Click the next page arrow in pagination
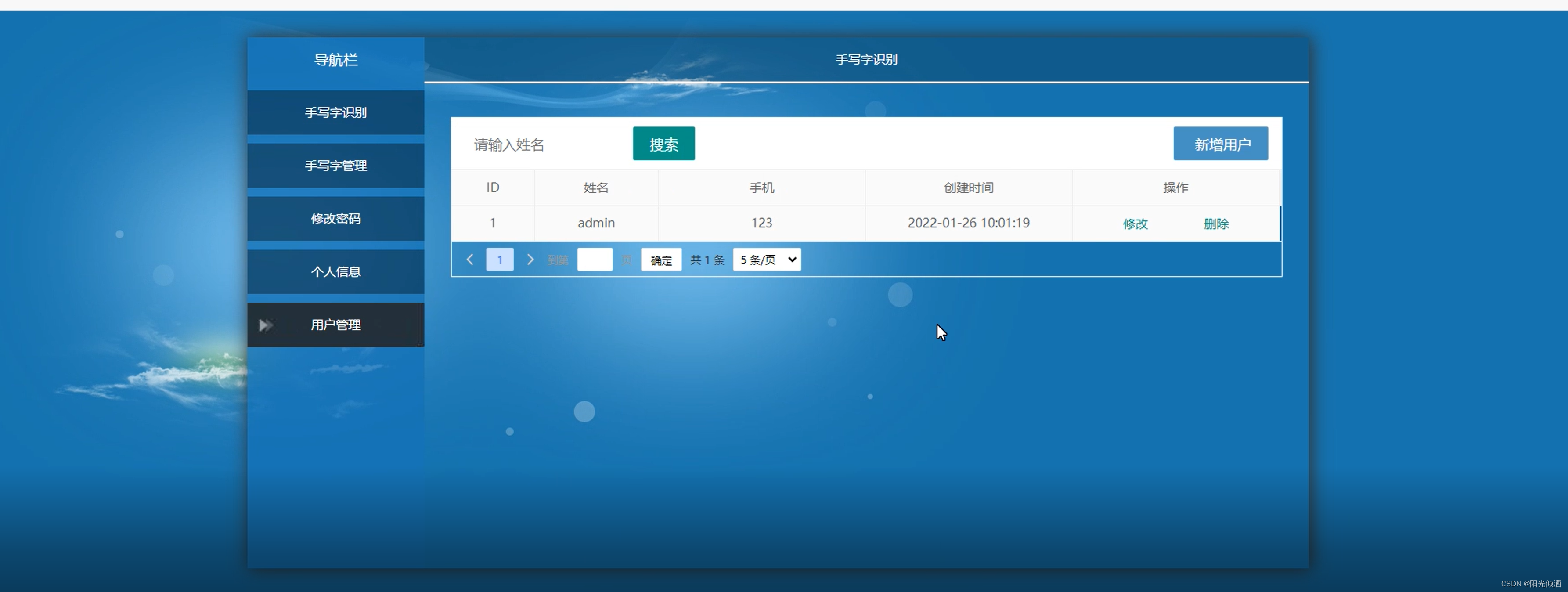Screen dimensions: 1568x592 click(530, 260)
